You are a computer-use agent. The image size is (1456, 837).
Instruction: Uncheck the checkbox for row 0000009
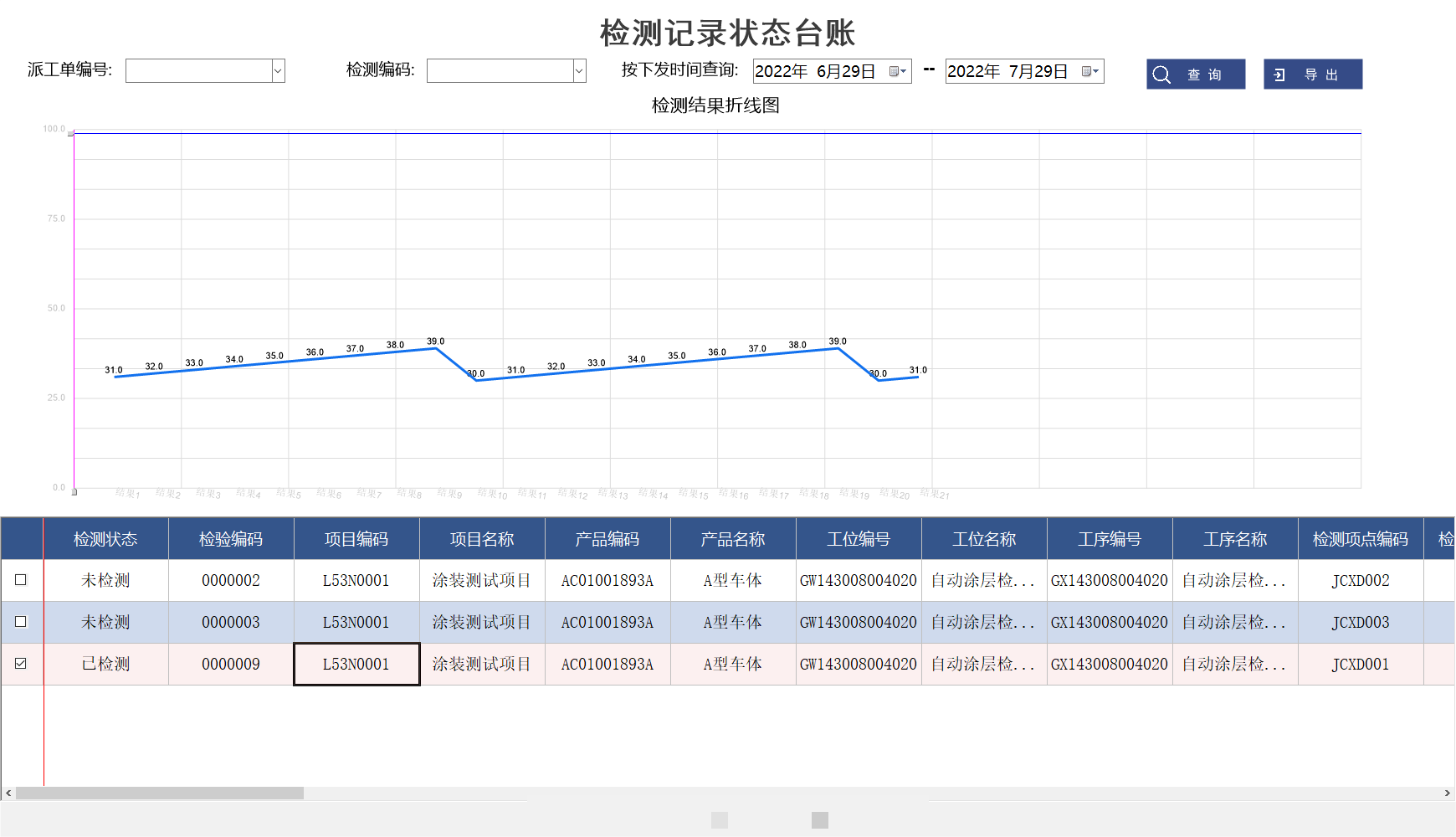click(x=21, y=664)
